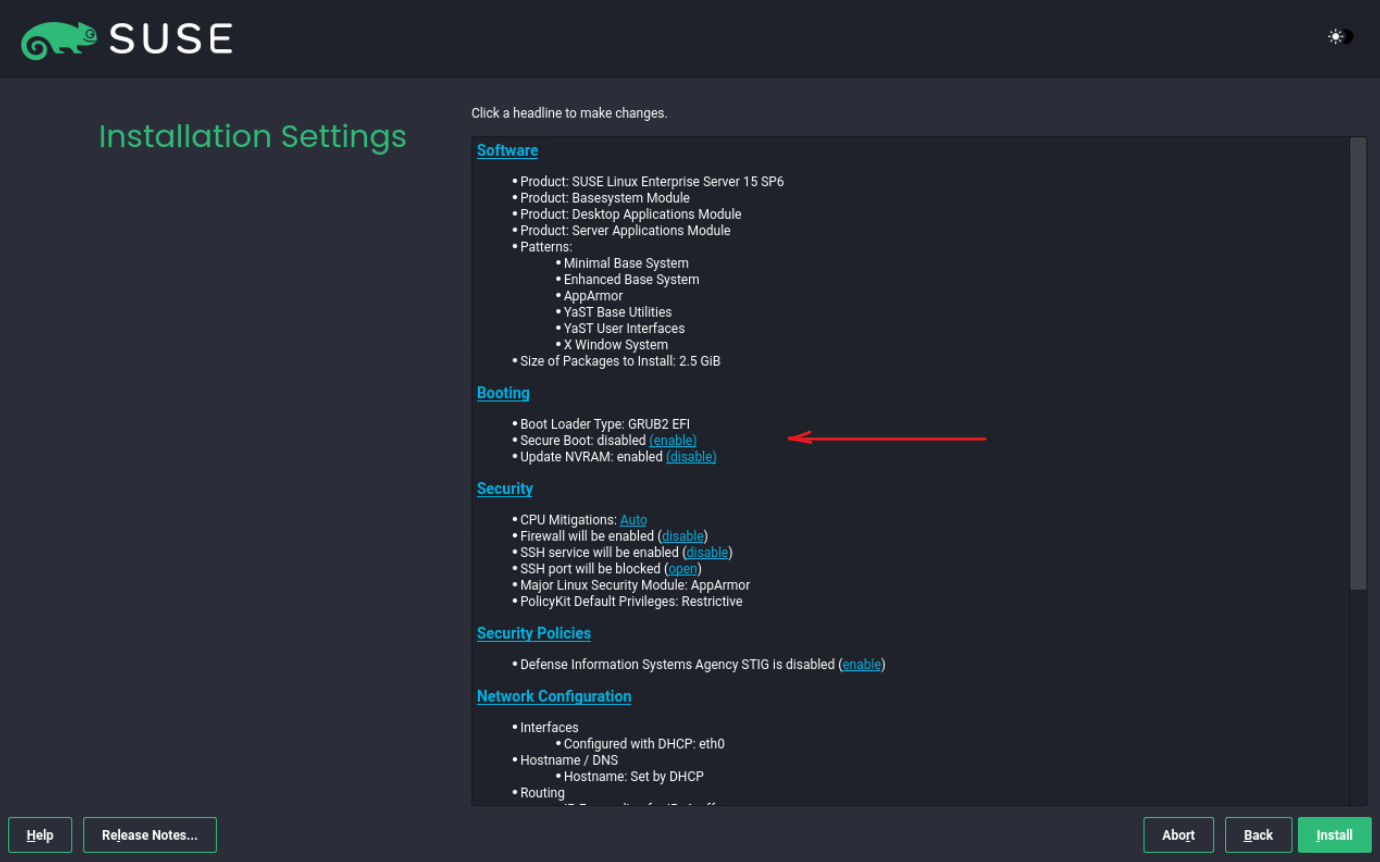Click the 'Installation Settings' page title

click(x=253, y=136)
